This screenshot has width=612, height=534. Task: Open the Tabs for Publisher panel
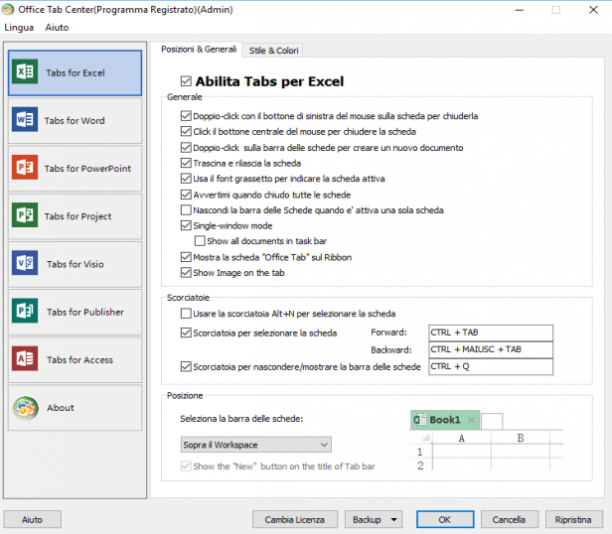coord(75,312)
